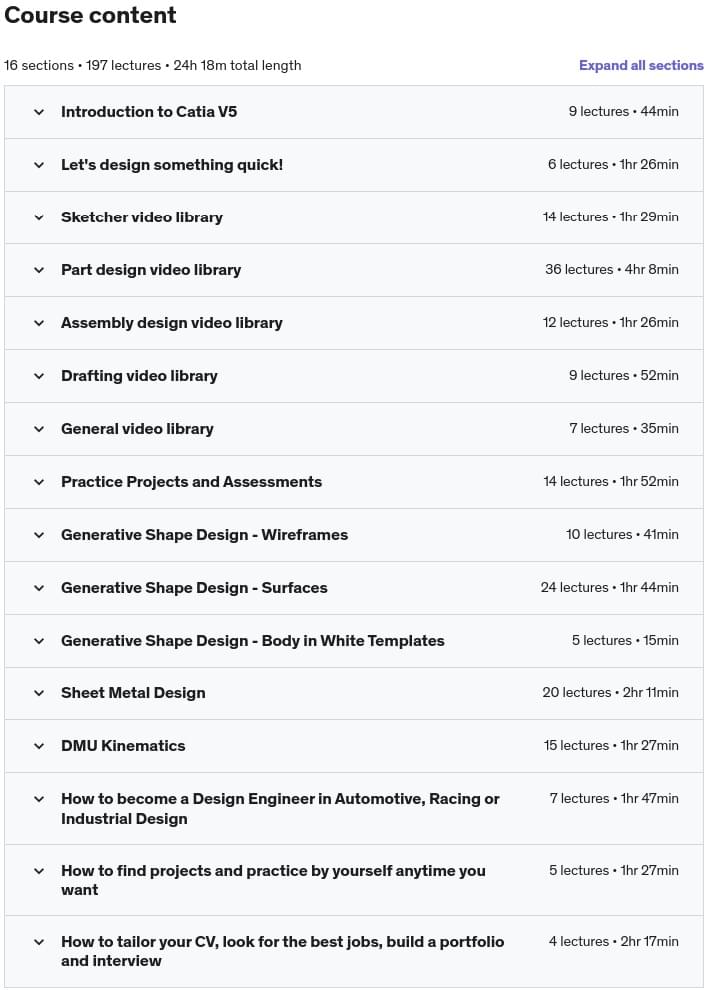709x990 pixels.
Task: Open the DMU Kinematics section title
Action: click(123, 746)
